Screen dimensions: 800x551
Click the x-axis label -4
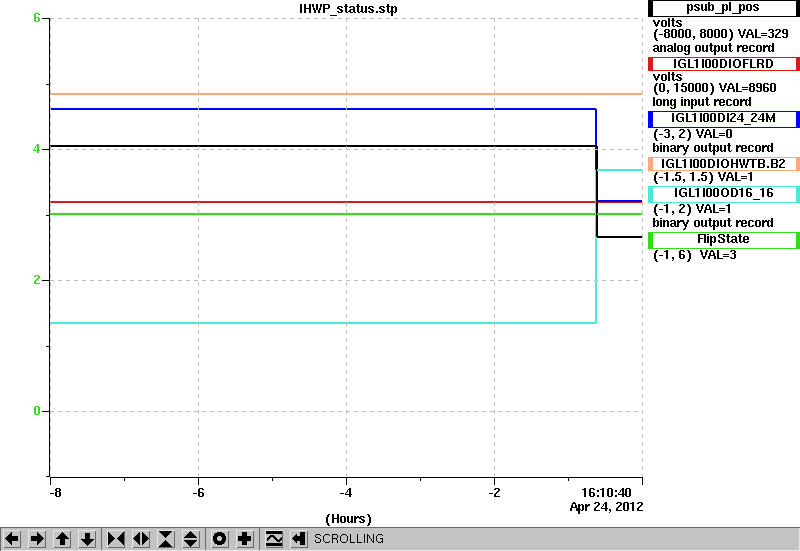(346, 493)
